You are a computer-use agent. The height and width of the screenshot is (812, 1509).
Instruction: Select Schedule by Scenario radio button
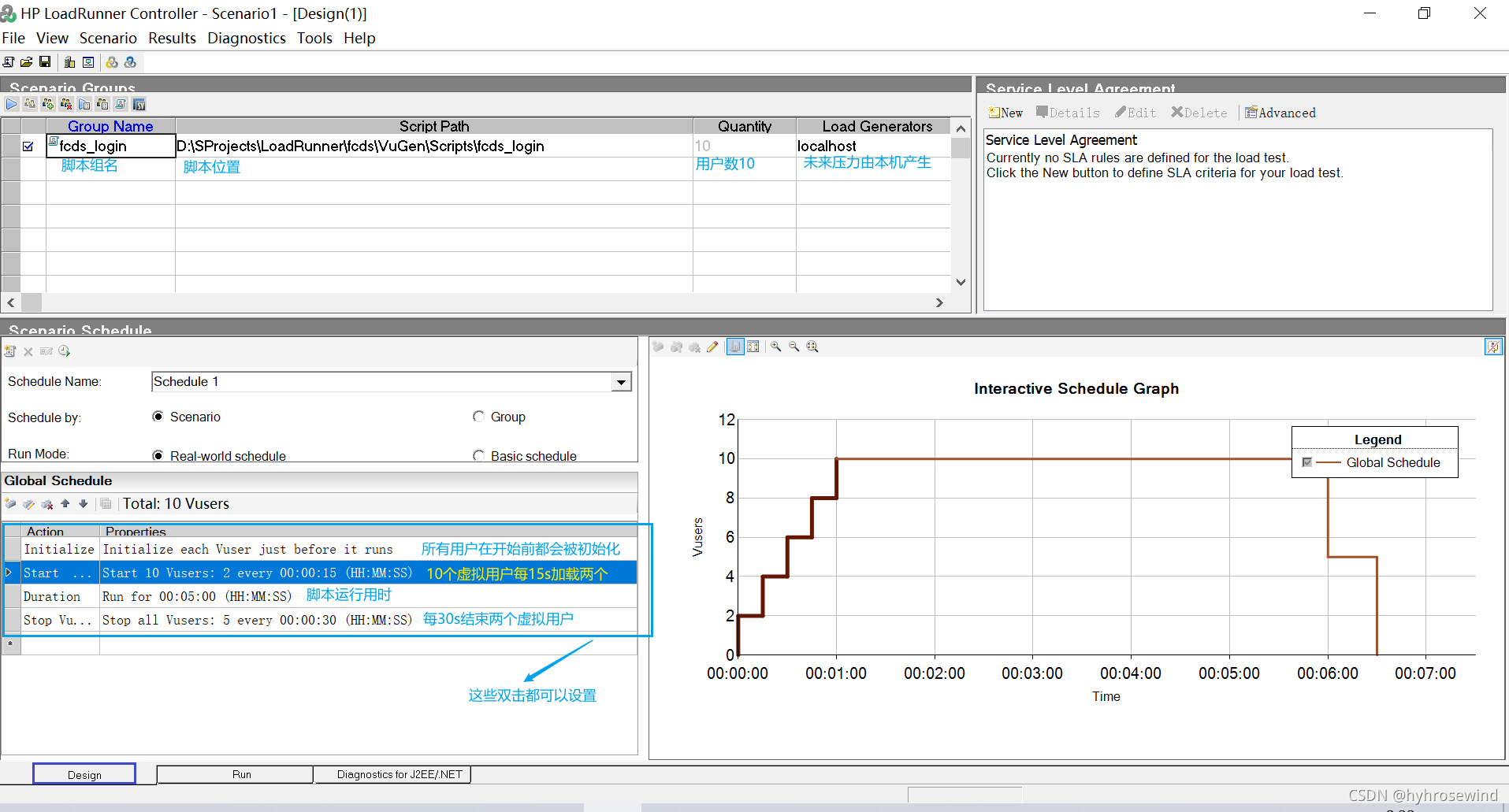coord(158,417)
